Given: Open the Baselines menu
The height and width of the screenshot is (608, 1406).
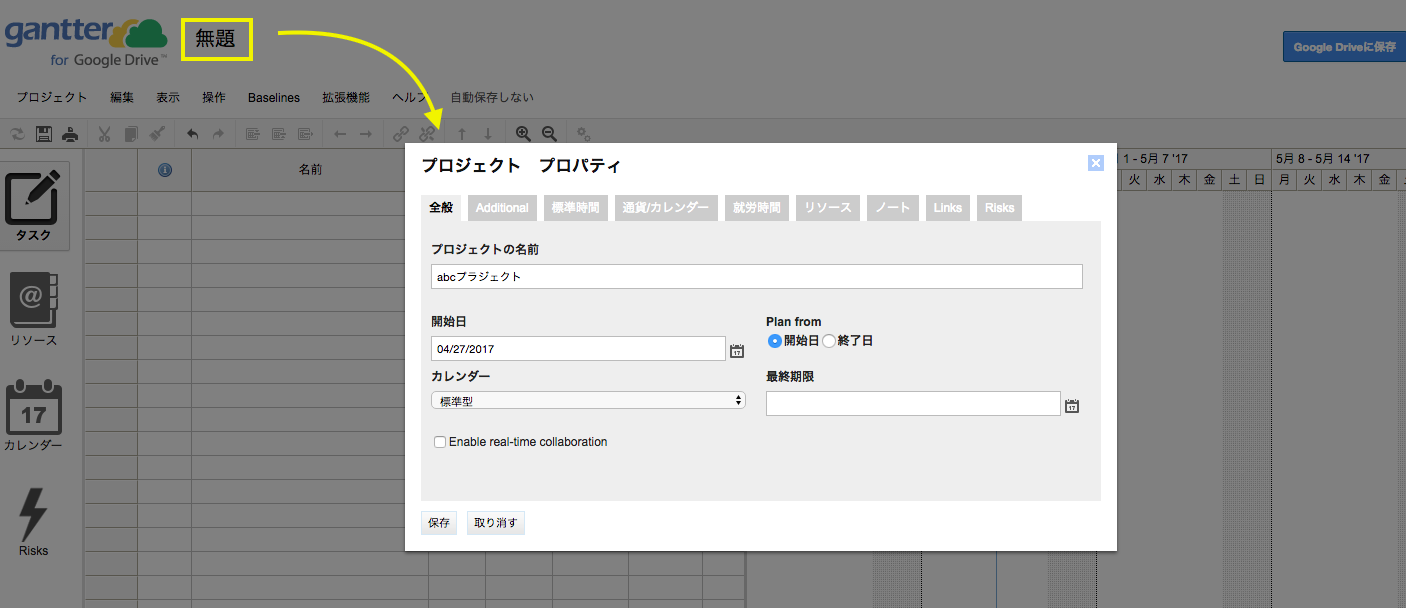Looking at the screenshot, I should [274, 98].
